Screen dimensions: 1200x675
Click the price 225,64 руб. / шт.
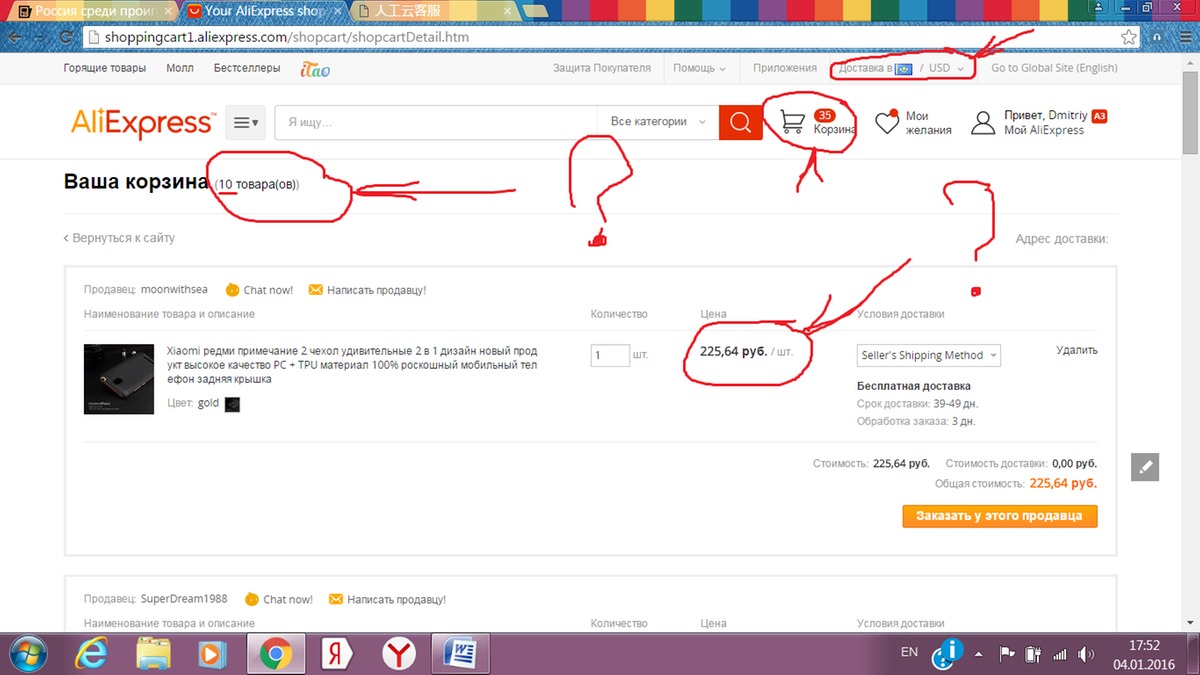(x=746, y=351)
